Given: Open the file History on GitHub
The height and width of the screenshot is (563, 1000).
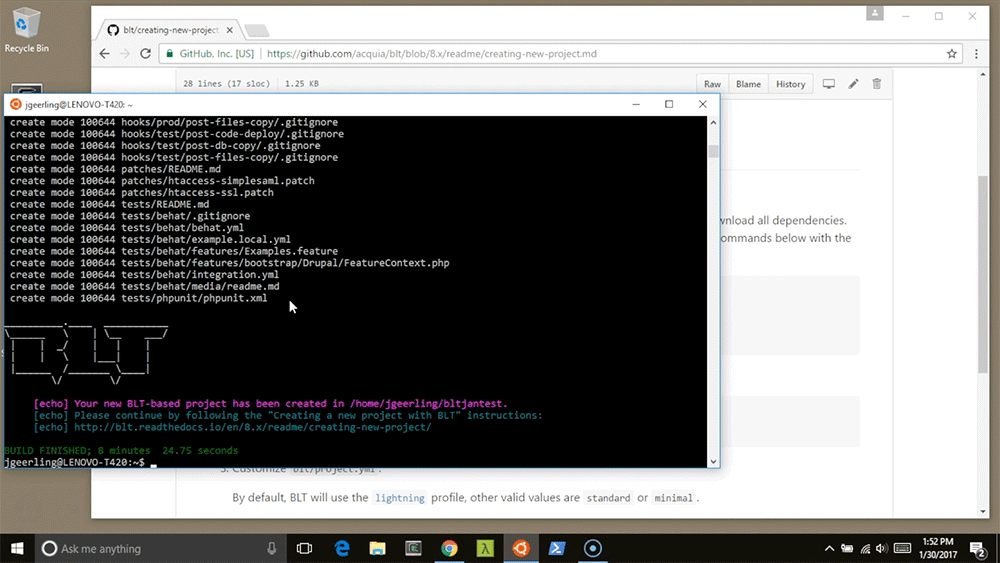Looking at the screenshot, I should (x=790, y=84).
